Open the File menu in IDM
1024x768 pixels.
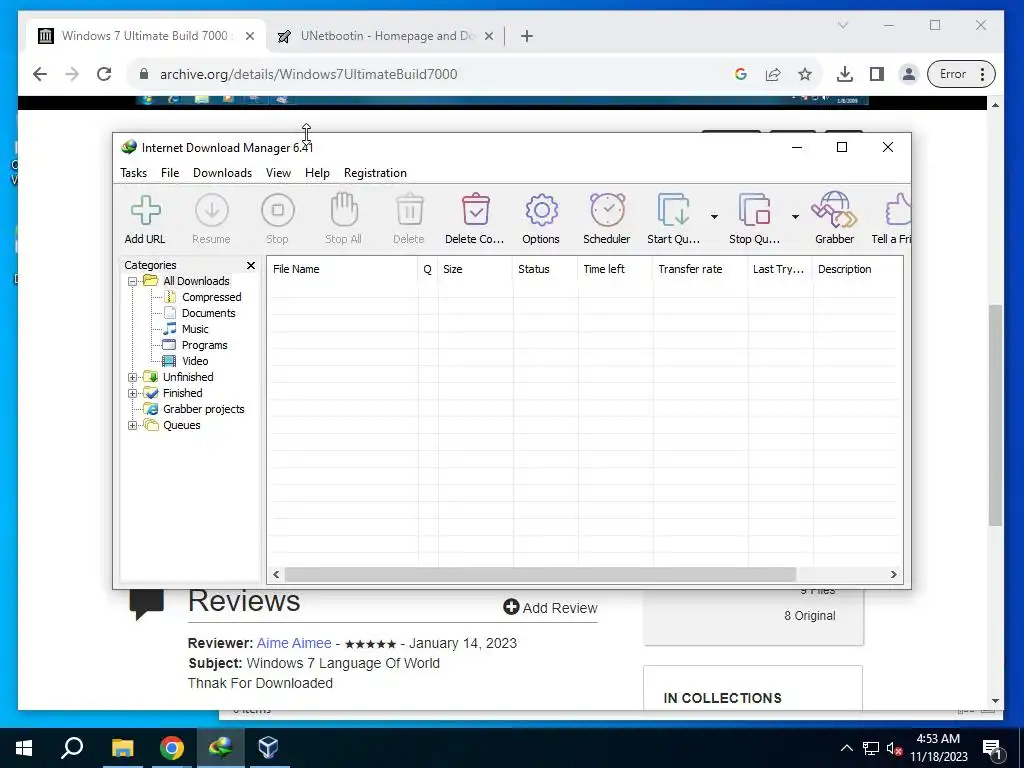[x=170, y=173]
